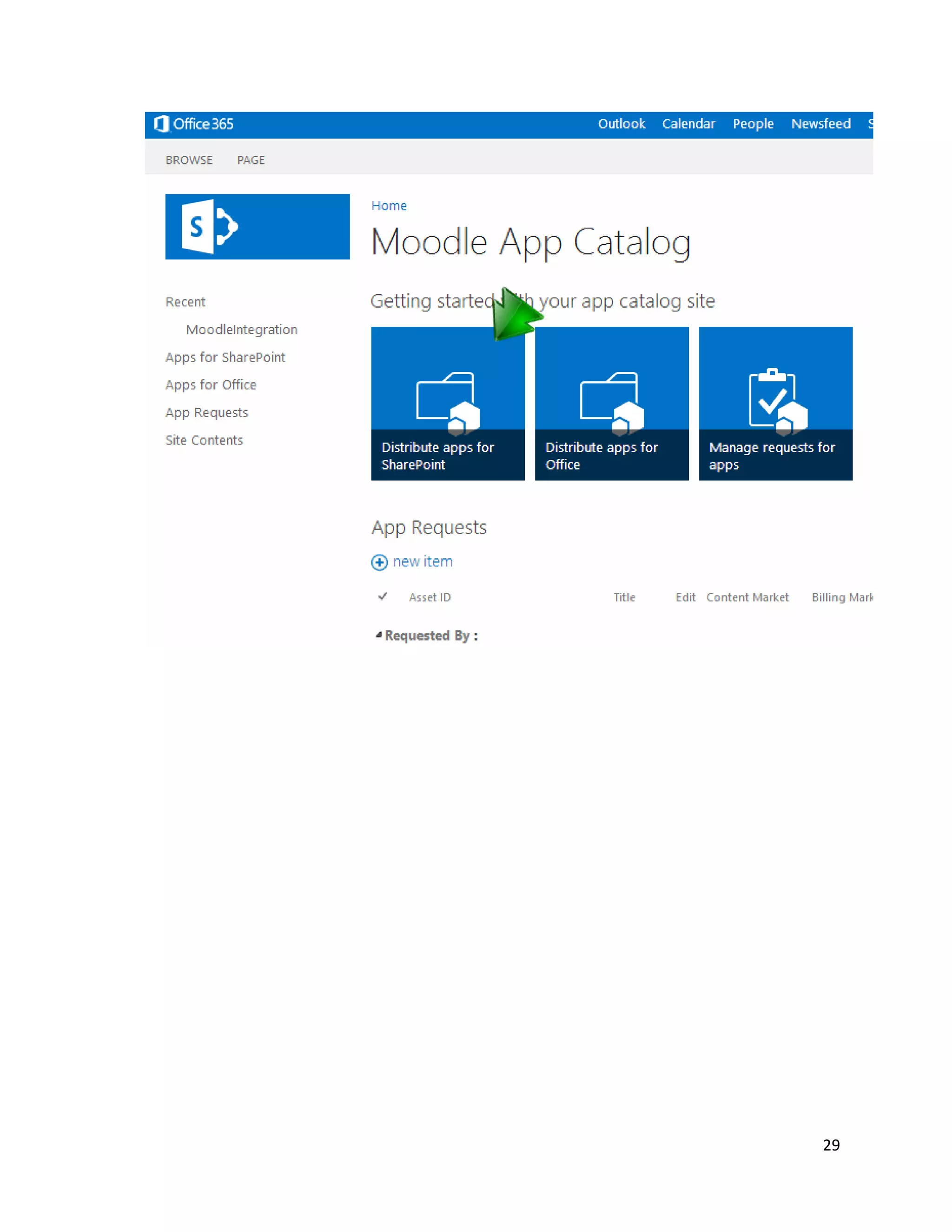This screenshot has height=1232, width=952.
Task: Open Newsfeed from the top bar
Action: [820, 124]
